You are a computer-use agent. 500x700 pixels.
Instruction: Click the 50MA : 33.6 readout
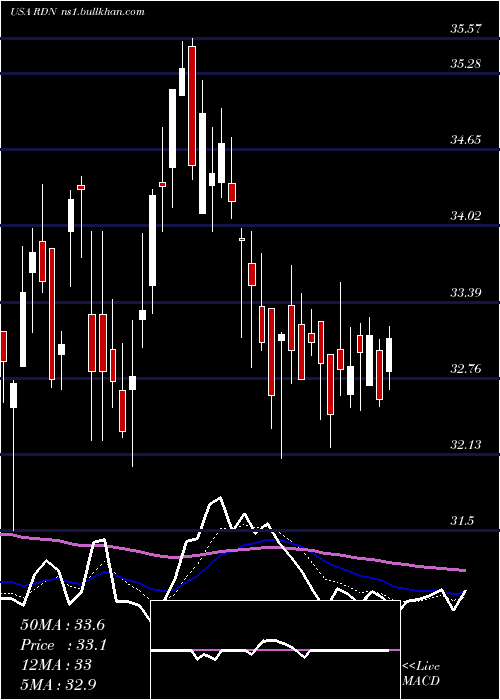click(62, 625)
